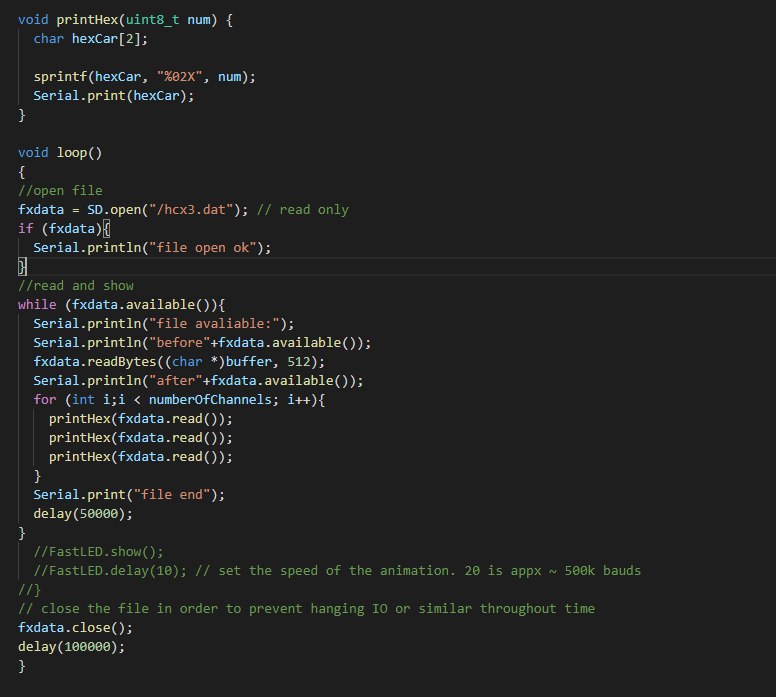The width and height of the screenshot is (776, 697).
Task: Click the '//read and show' comment
Action: (x=76, y=286)
